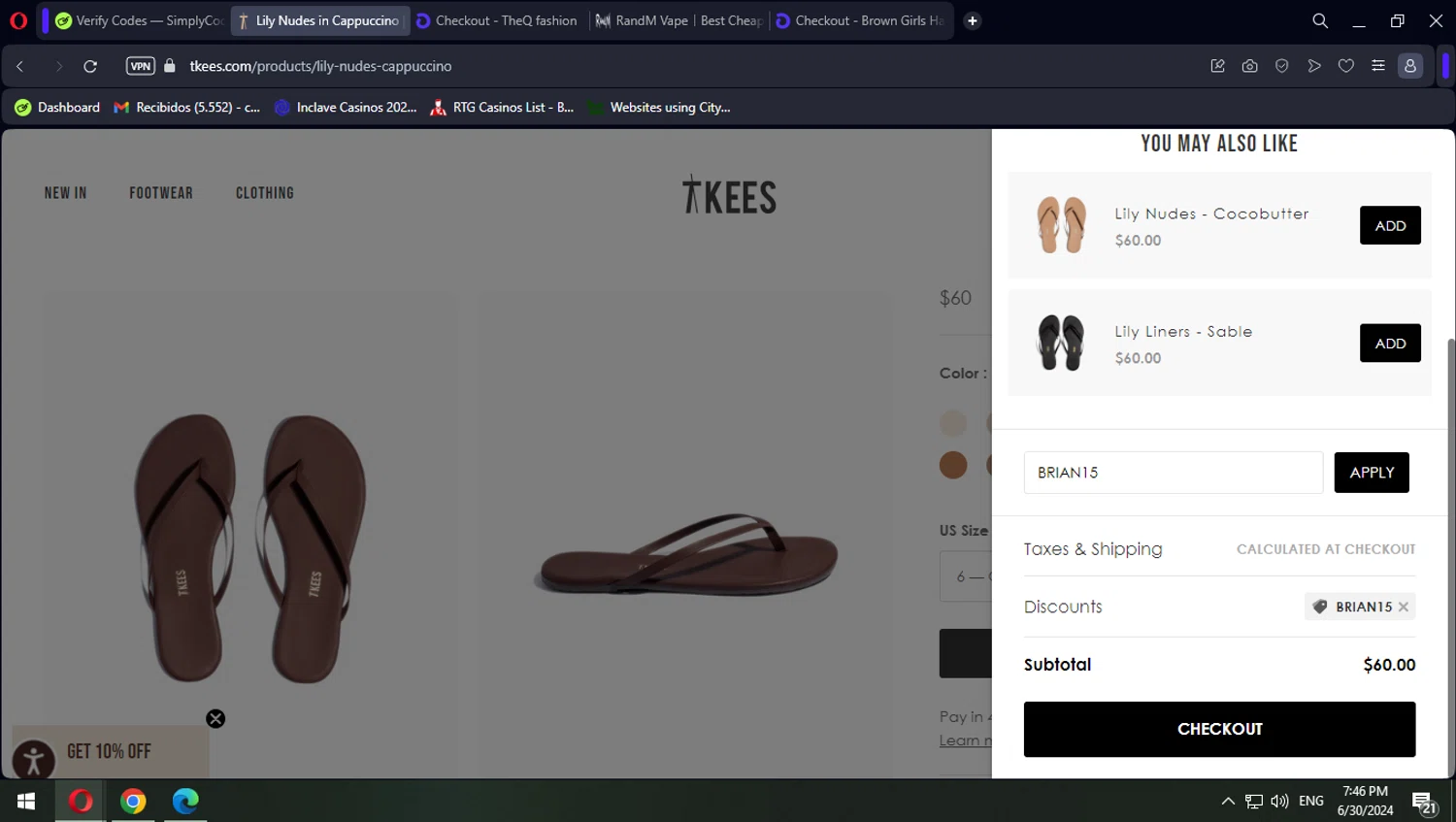
Task: Click the address bar URL field
Action: coord(320,66)
